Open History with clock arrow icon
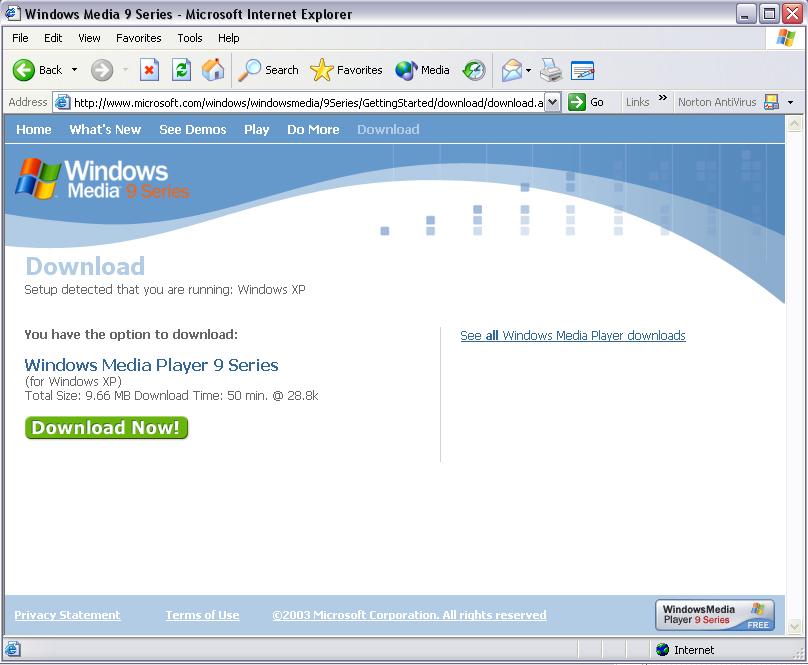808x665 pixels. tap(474, 71)
